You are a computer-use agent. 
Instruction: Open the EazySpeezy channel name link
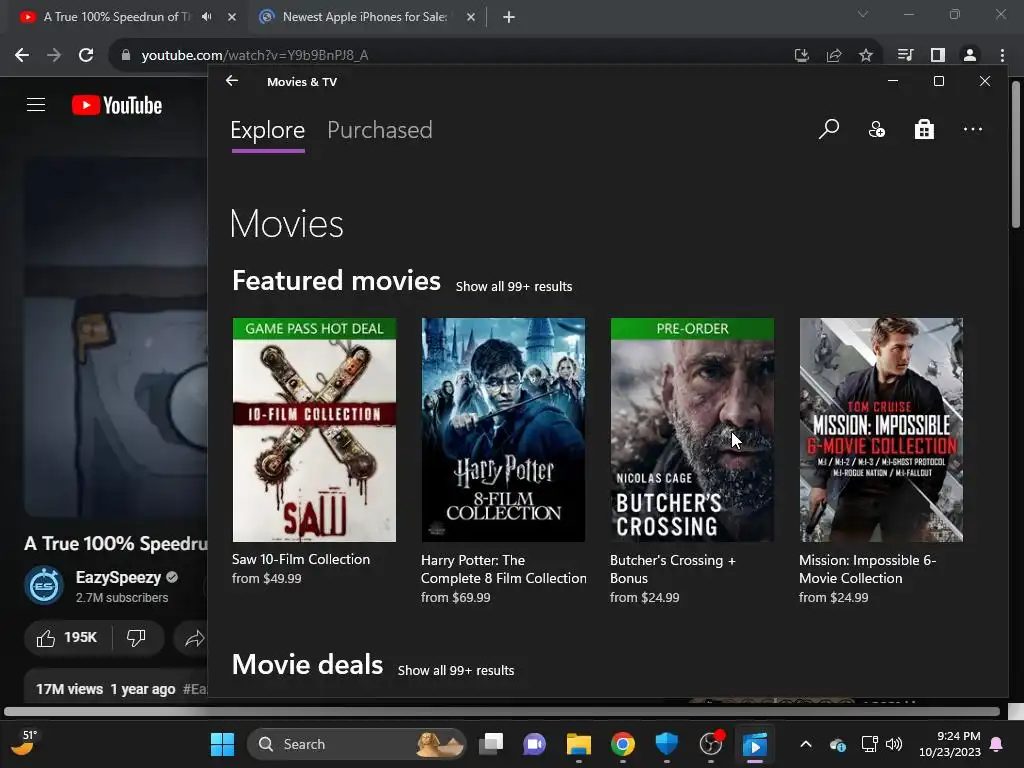(x=118, y=578)
